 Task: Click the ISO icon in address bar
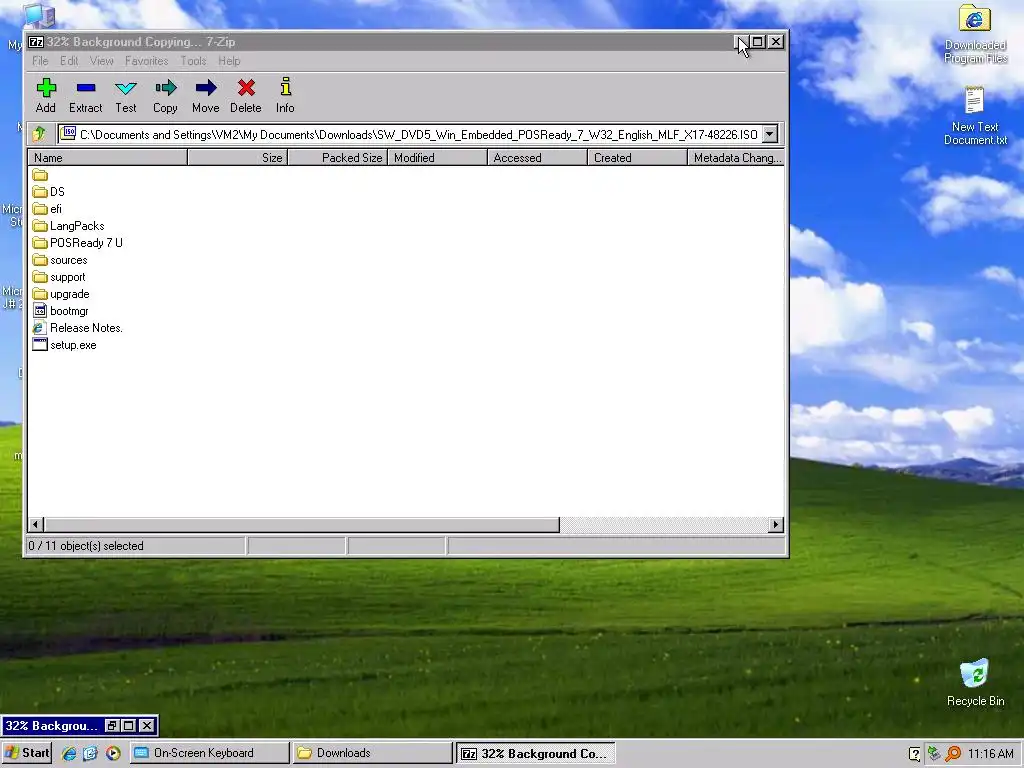tap(68, 133)
